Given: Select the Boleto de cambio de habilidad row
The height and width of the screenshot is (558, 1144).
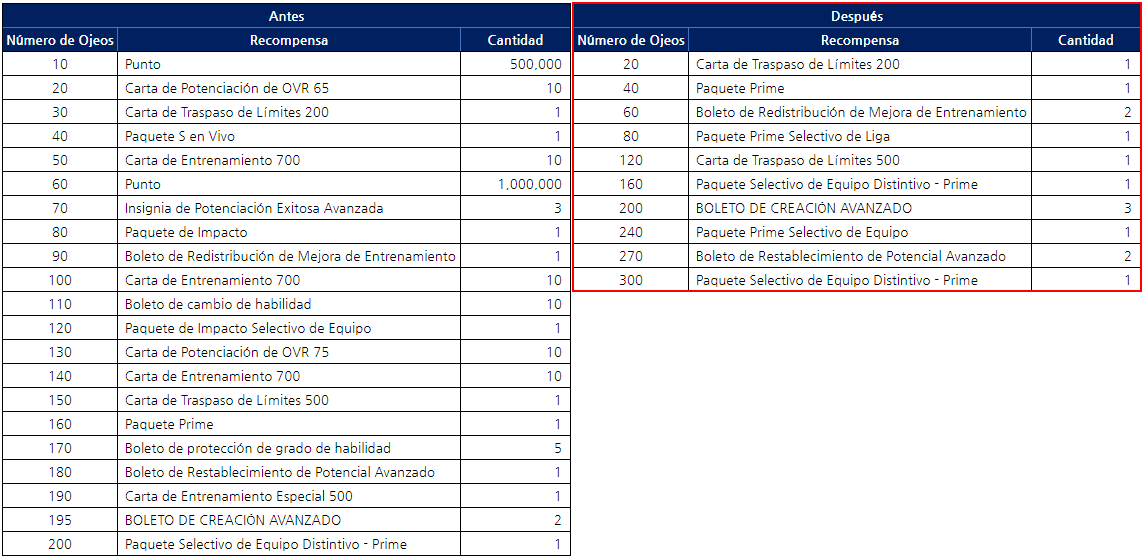Looking at the screenshot, I should click(x=218, y=304).
